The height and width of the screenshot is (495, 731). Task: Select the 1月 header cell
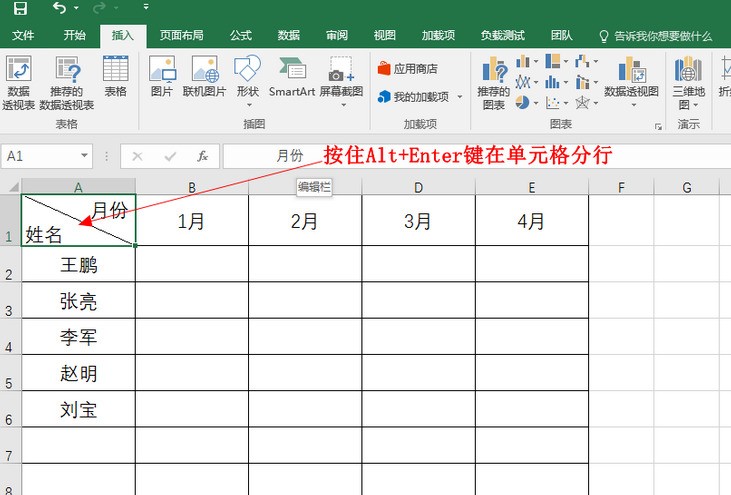192,220
